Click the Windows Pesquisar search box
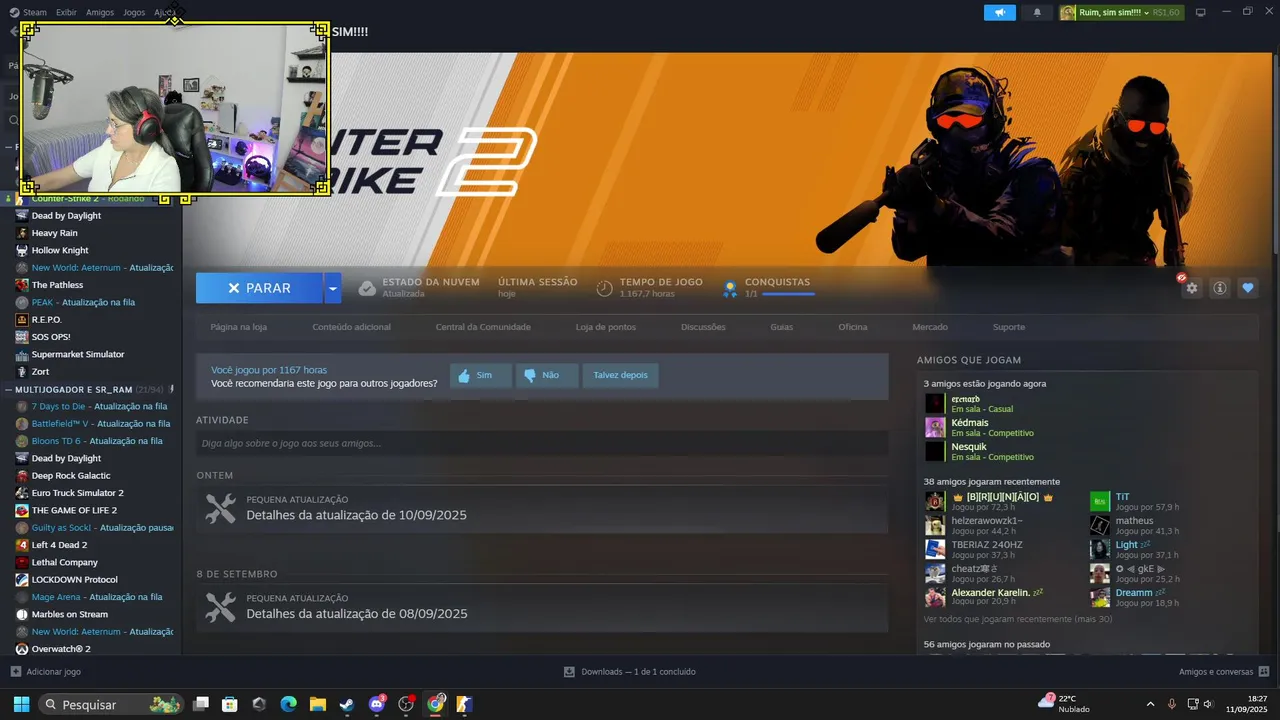The width and height of the screenshot is (1280, 720). tap(111, 704)
